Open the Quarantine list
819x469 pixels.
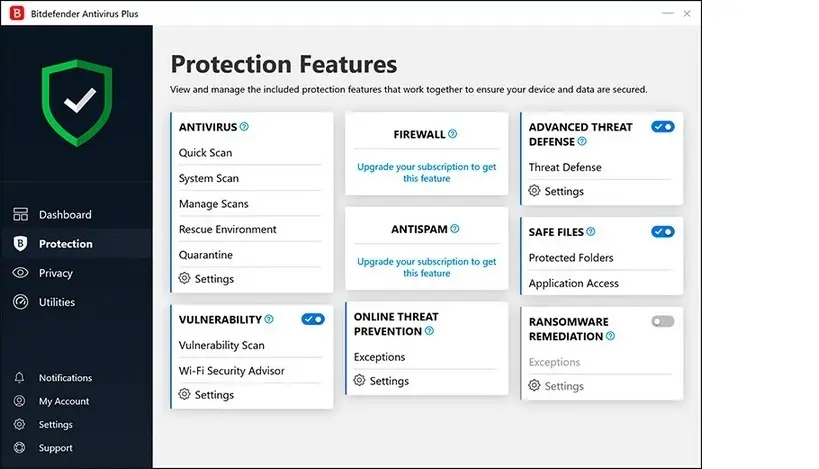(x=206, y=255)
